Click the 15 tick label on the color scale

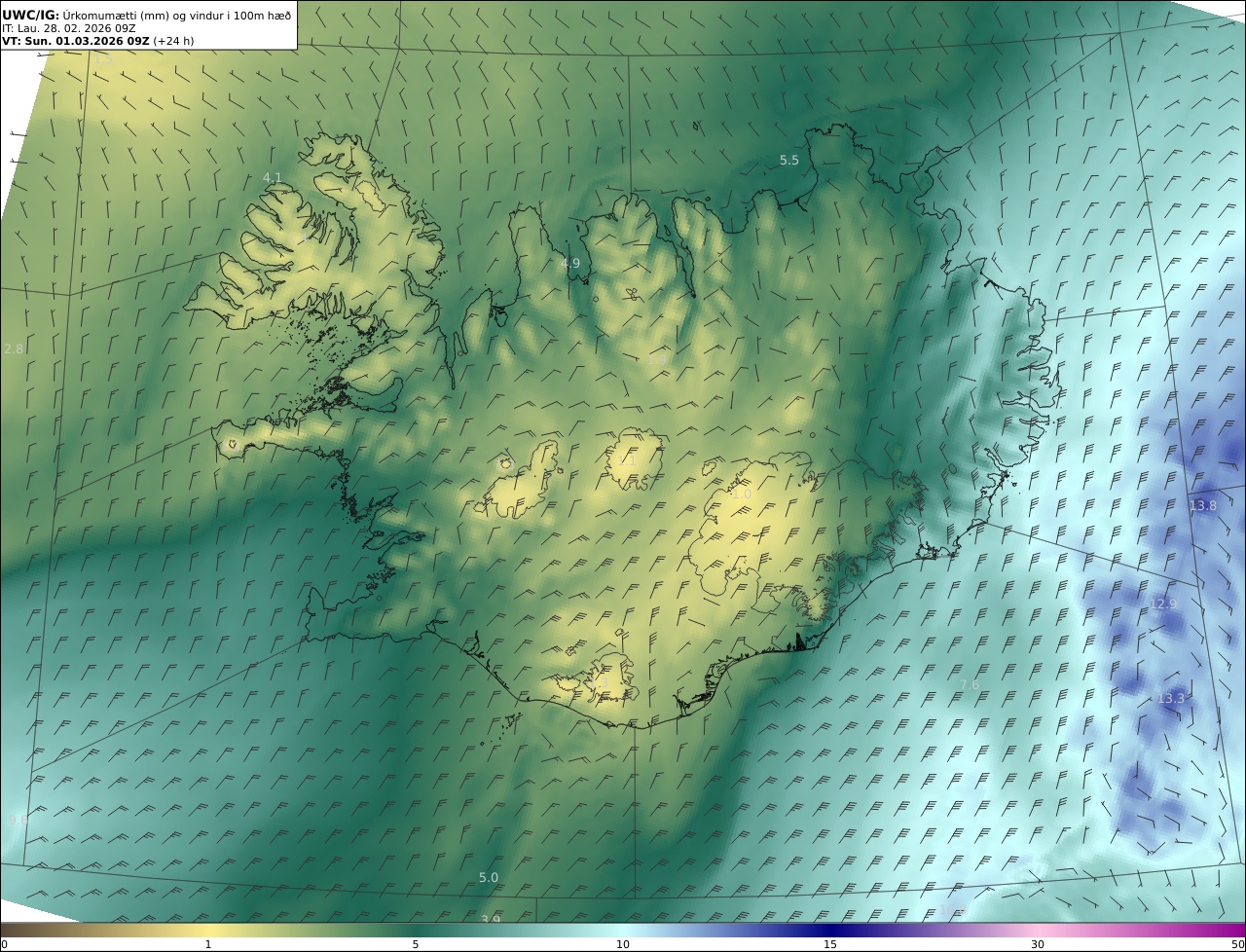[830, 944]
